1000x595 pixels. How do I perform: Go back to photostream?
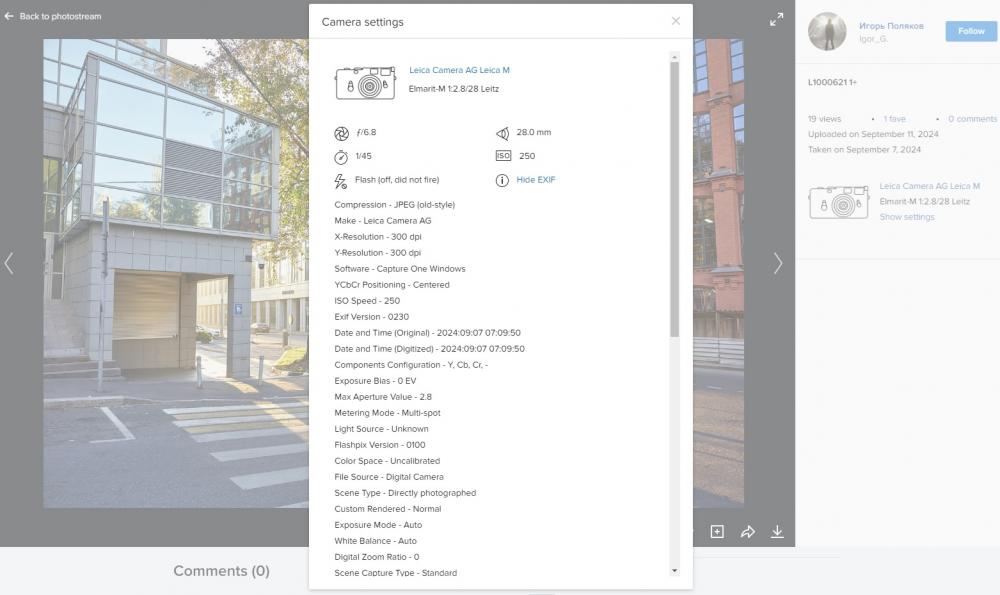coord(53,16)
